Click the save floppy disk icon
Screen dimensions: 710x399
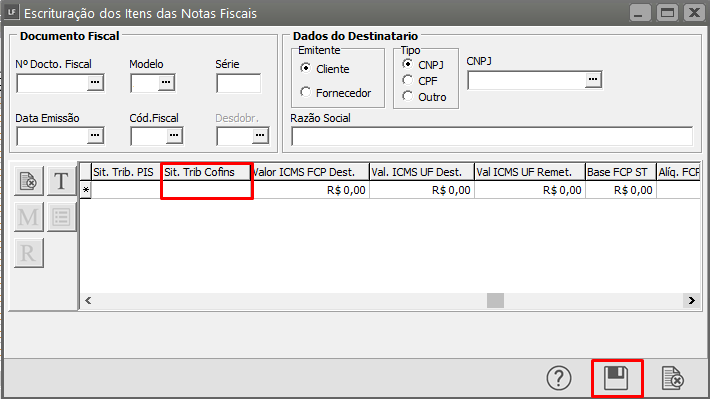click(616, 378)
